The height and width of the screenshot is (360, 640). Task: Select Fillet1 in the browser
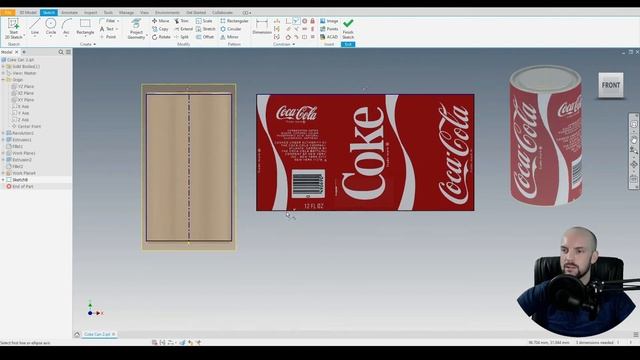click(14, 146)
